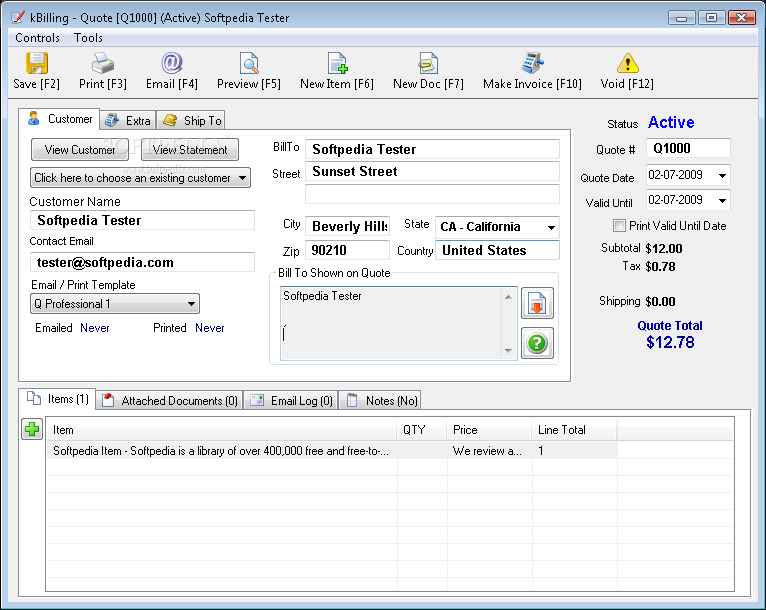Viewport: 766px width, 610px height.
Task: Click the 'We review a...' price cell
Action: (489, 450)
